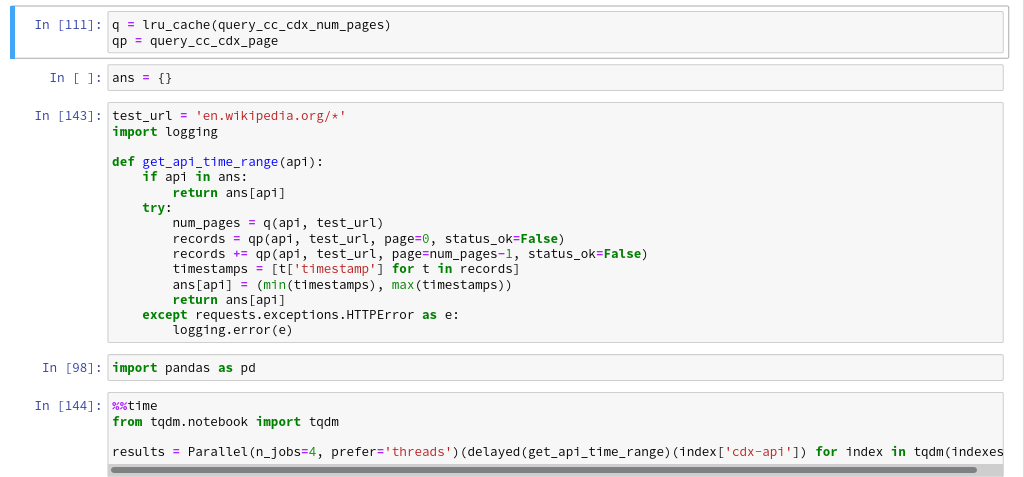Click the In [144] cell prompt

(68, 406)
